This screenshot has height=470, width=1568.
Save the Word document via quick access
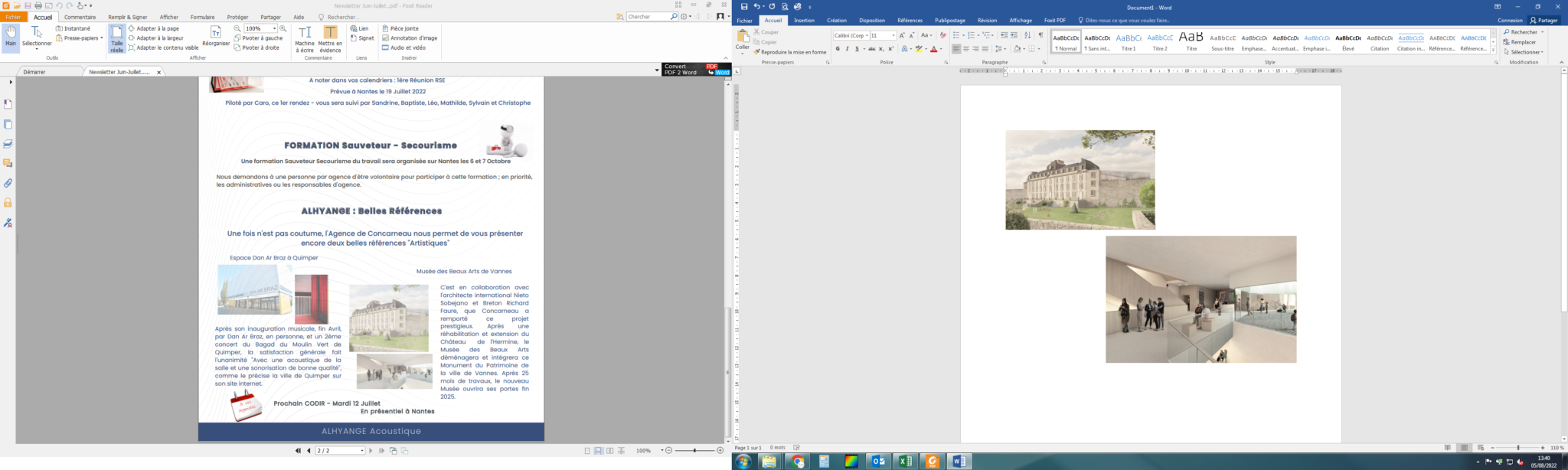tap(744, 7)
